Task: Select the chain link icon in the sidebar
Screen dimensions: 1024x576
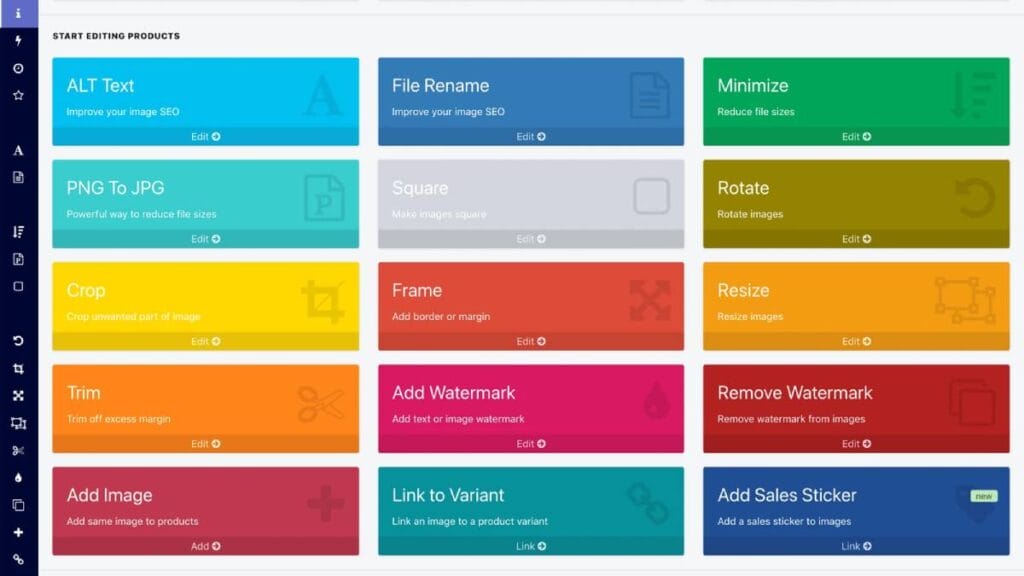Action: click(x=18, y=559)
